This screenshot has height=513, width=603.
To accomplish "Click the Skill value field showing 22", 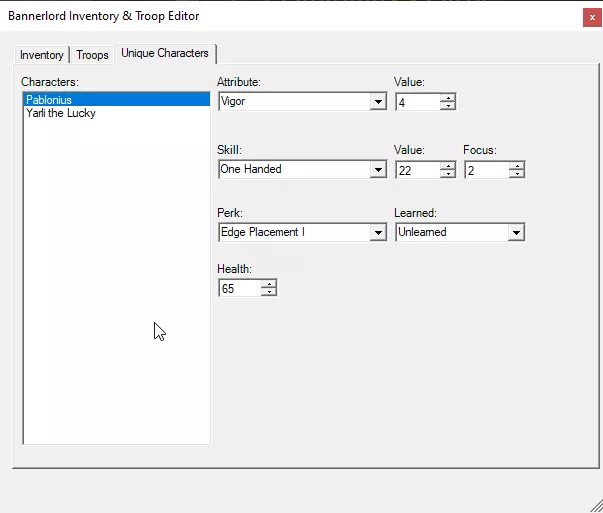I will click(418, 170).
